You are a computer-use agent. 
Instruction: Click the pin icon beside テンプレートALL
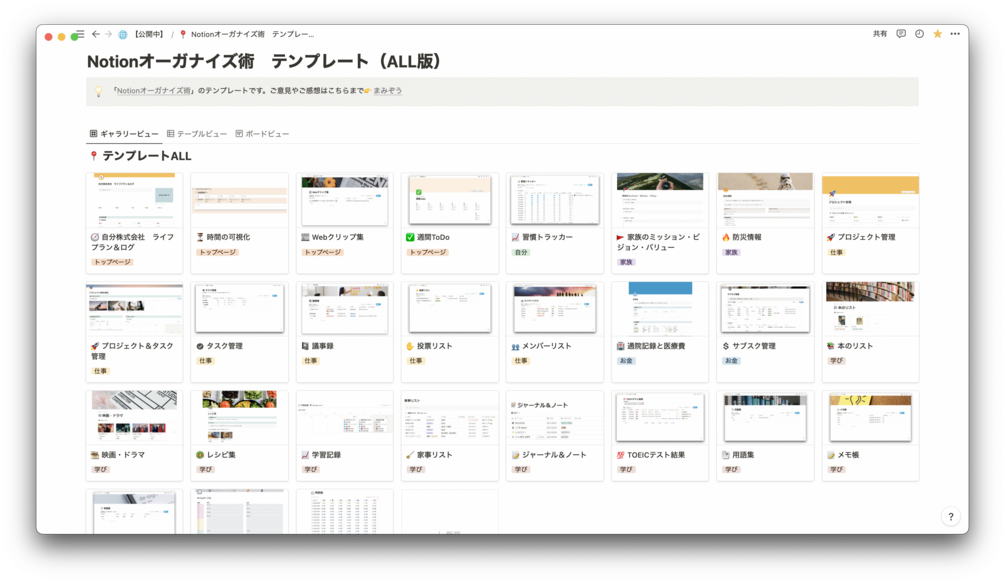click(94, 156)
